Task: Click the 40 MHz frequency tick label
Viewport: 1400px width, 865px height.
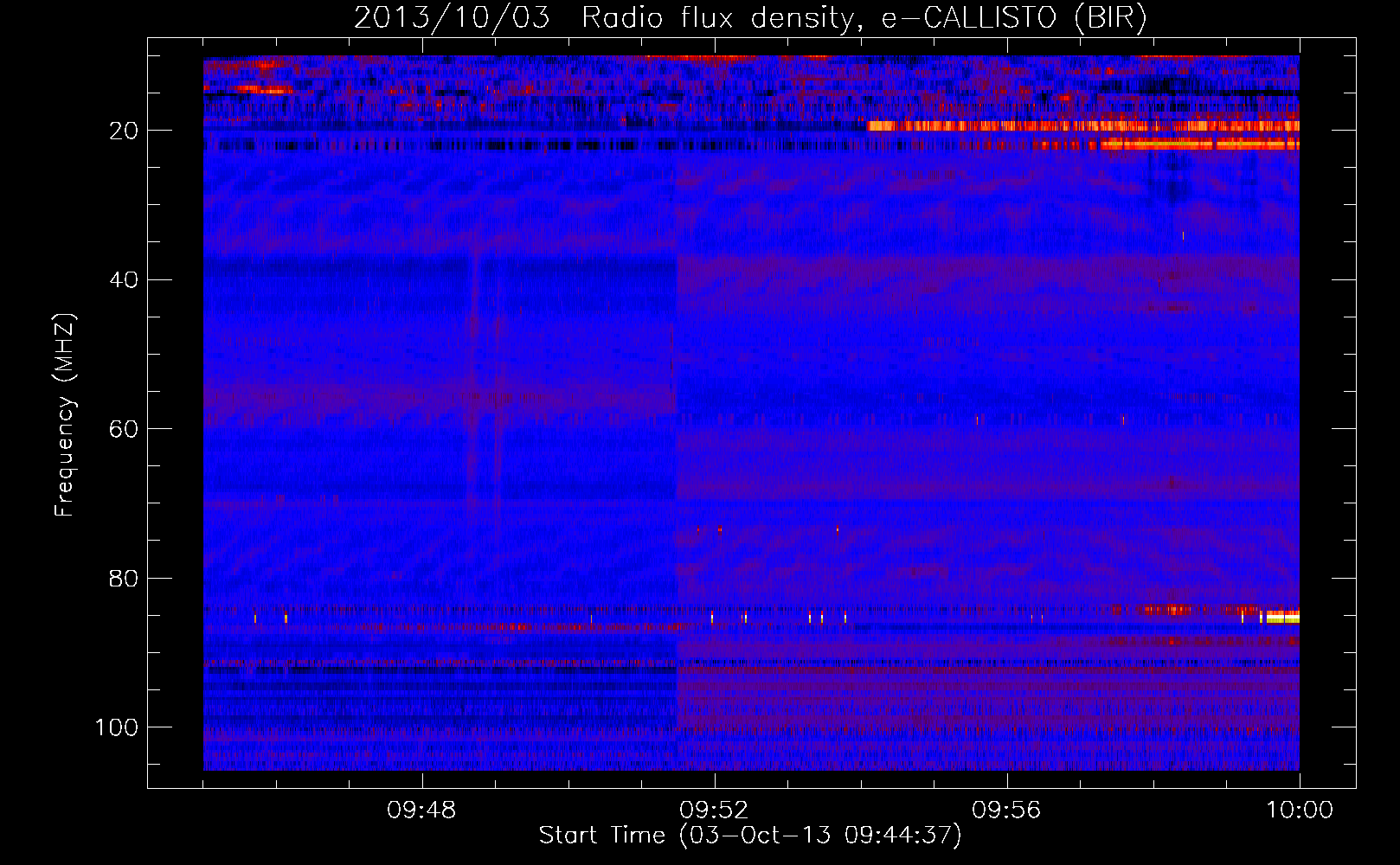Action: tap(124, 280)
